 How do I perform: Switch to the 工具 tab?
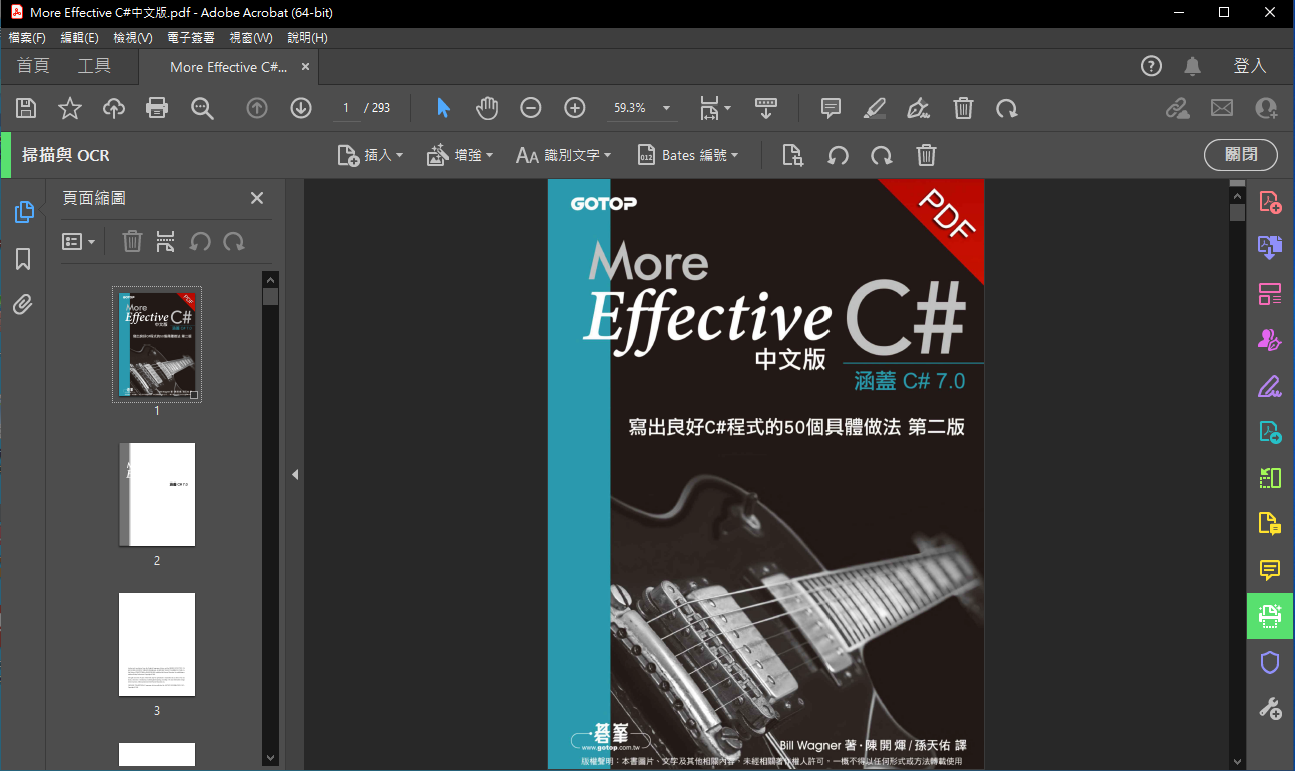(x=94, y=66)
